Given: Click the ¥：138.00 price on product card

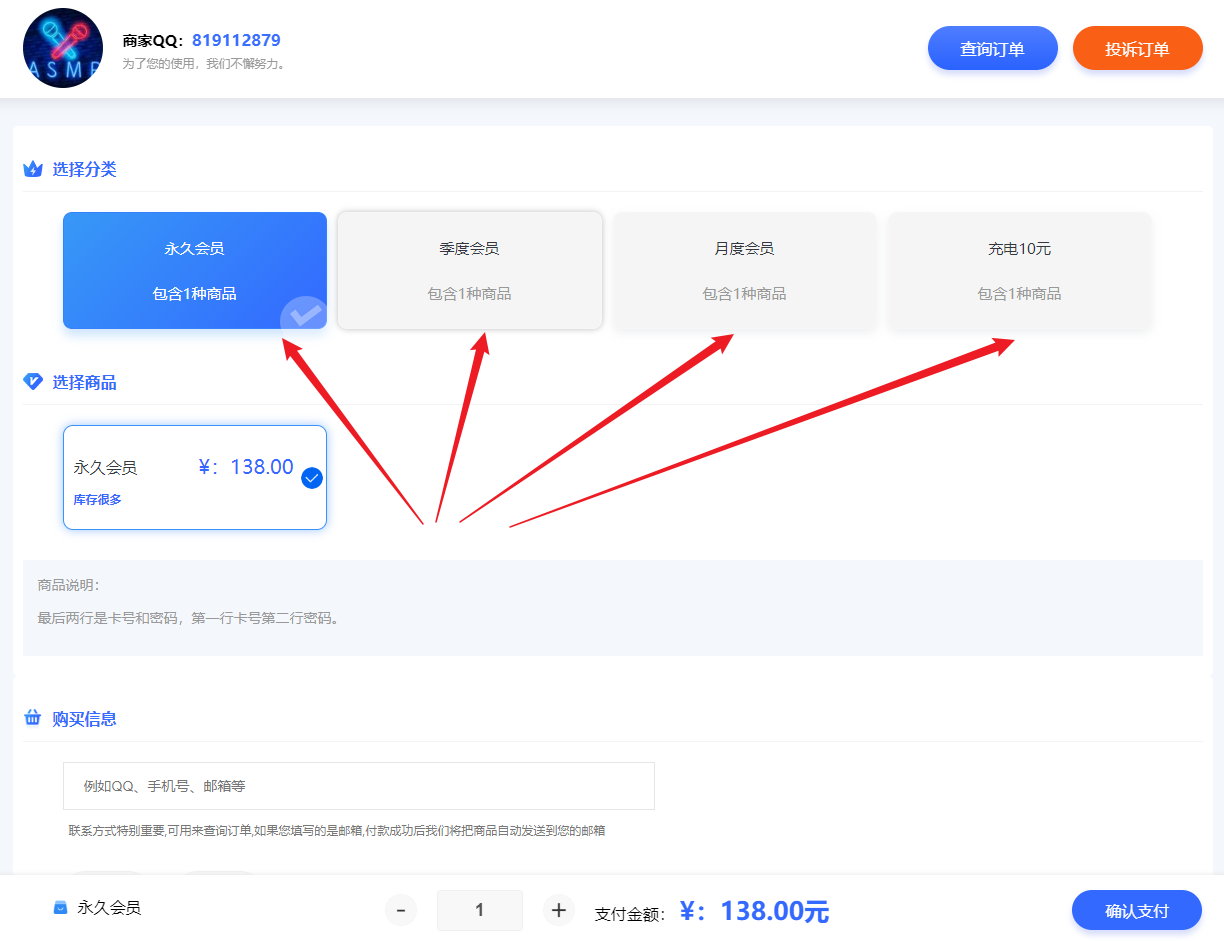Looking at the screenshot, I should 246,467.
